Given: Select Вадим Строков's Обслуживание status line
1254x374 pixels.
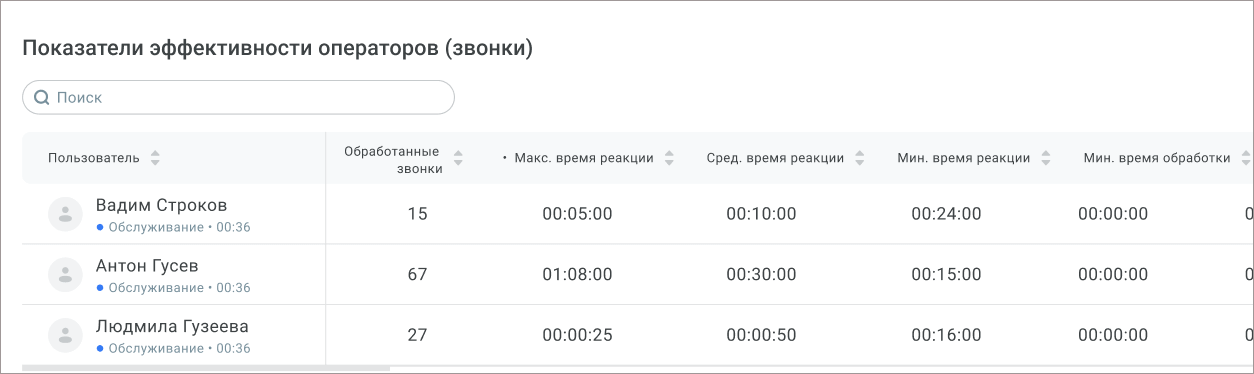Looking at the screenshot, I should point(173,227).
